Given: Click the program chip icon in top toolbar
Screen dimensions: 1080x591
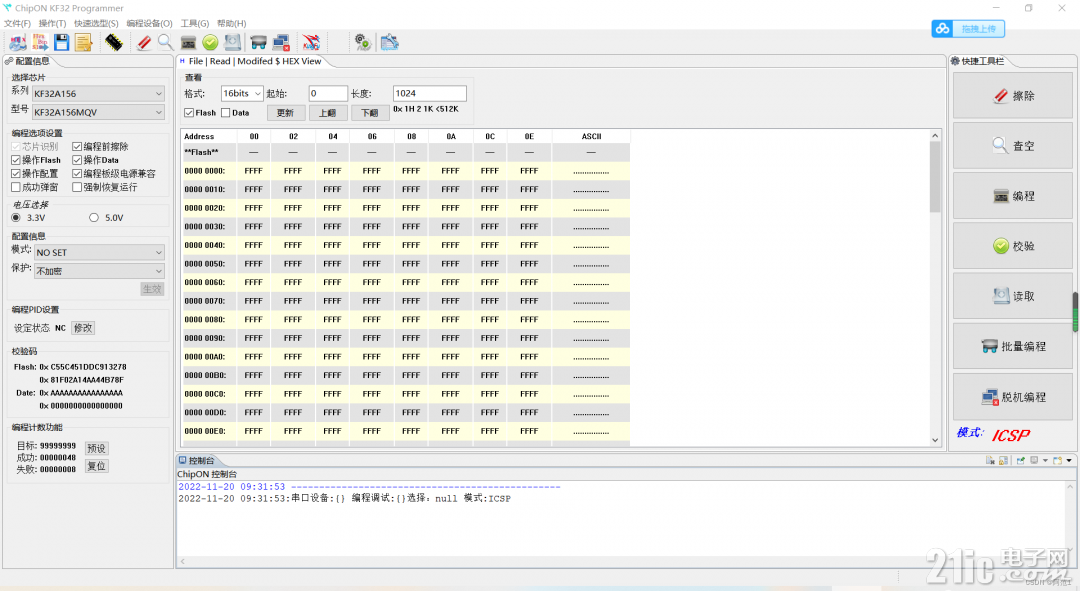Looking at the screenshot, I should (x=188, y=43).
